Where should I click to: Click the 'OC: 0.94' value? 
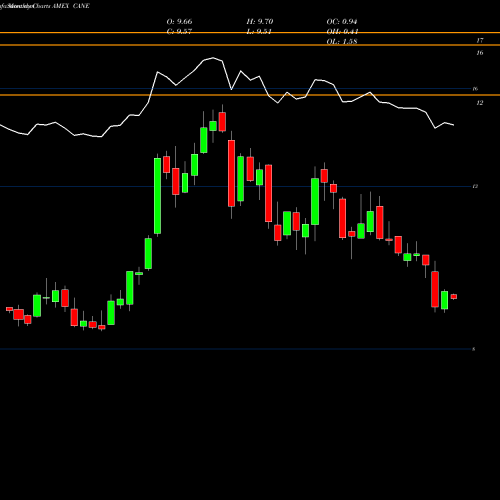[342, 22]
